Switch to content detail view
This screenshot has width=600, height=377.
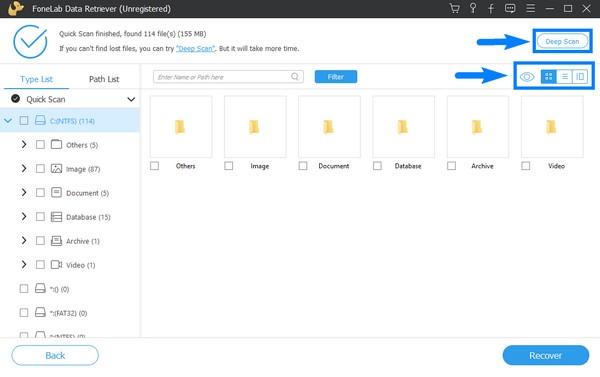point(580,77)
